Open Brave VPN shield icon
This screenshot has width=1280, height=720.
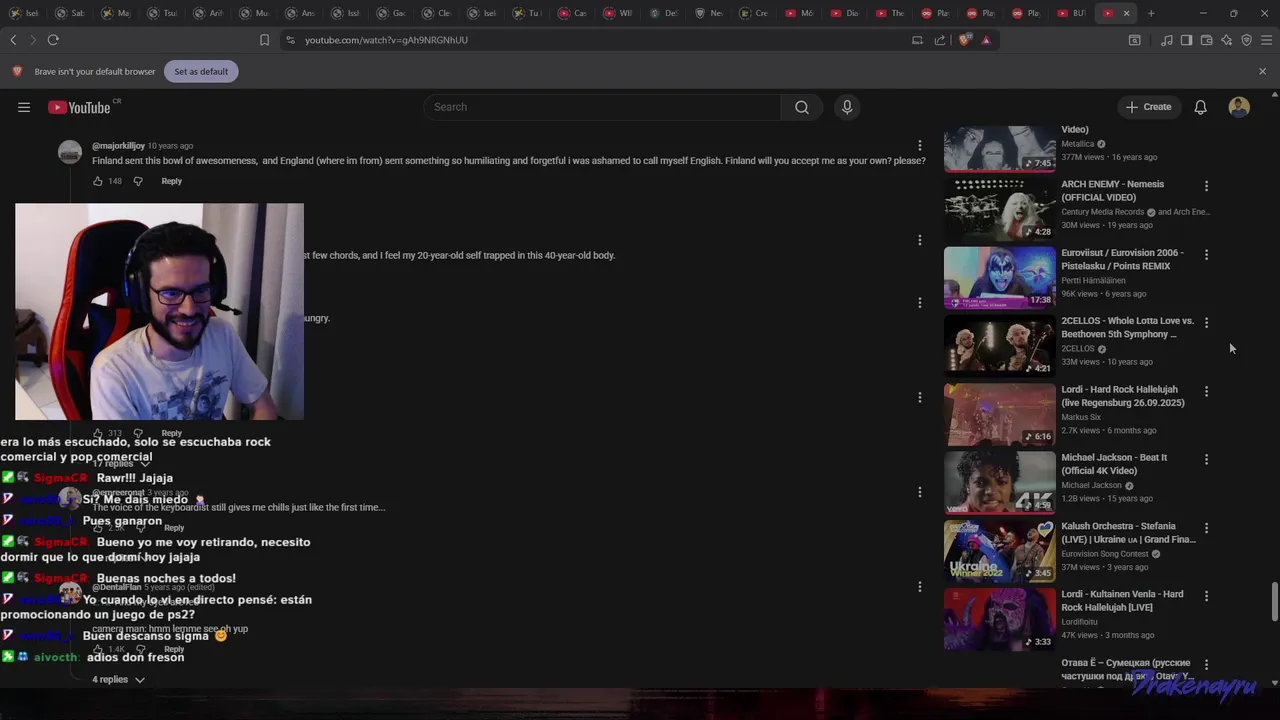tap(1246, 40)
